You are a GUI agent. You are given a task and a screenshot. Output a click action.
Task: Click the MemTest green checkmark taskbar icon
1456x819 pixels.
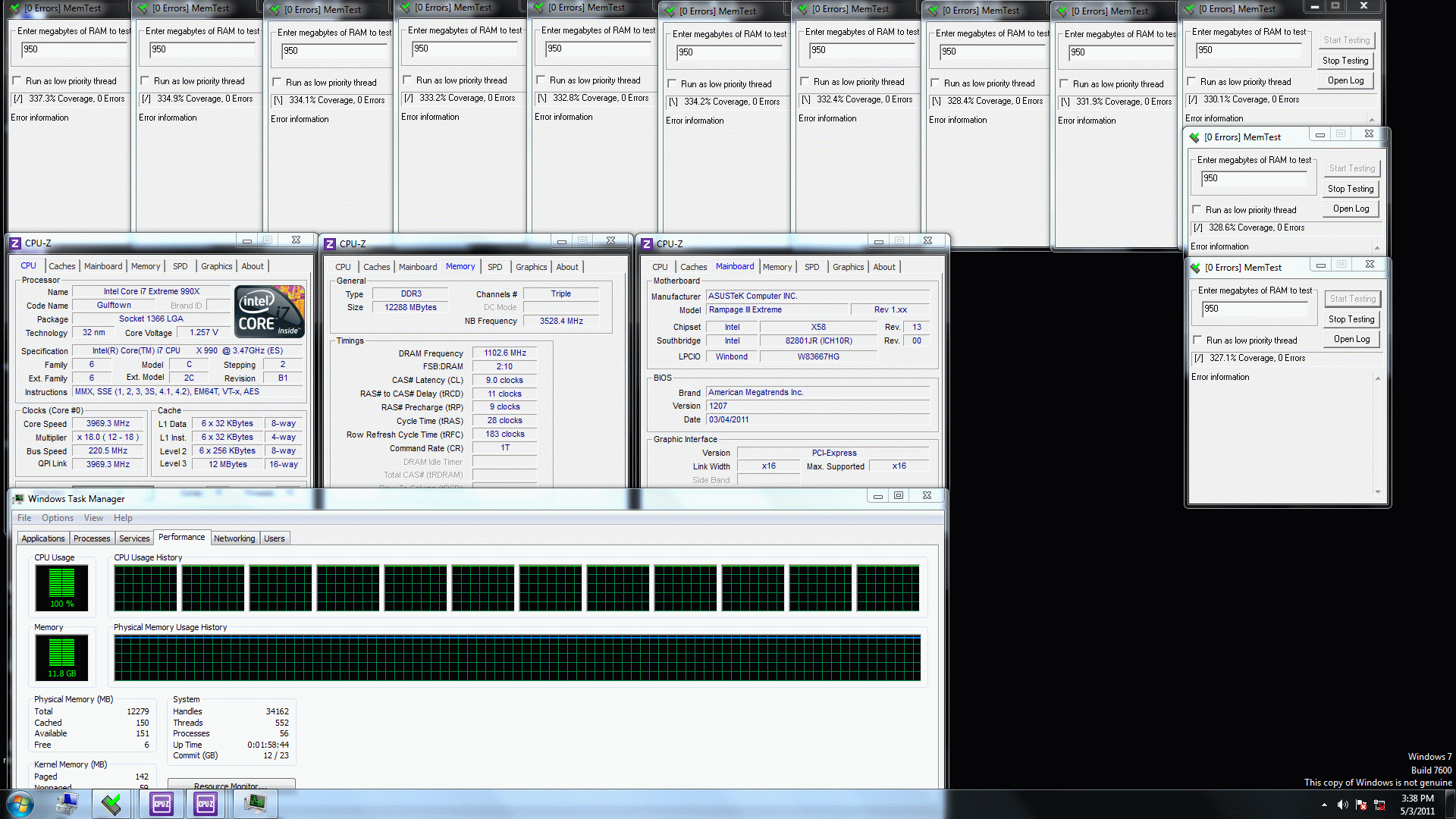111,804
